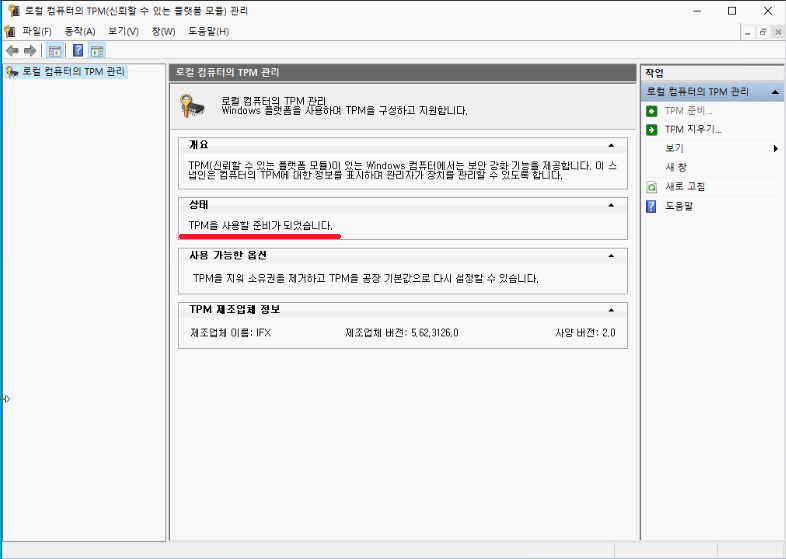Click the TPM 준비... action
Screen dimensions: 786x559
(688, 111)
